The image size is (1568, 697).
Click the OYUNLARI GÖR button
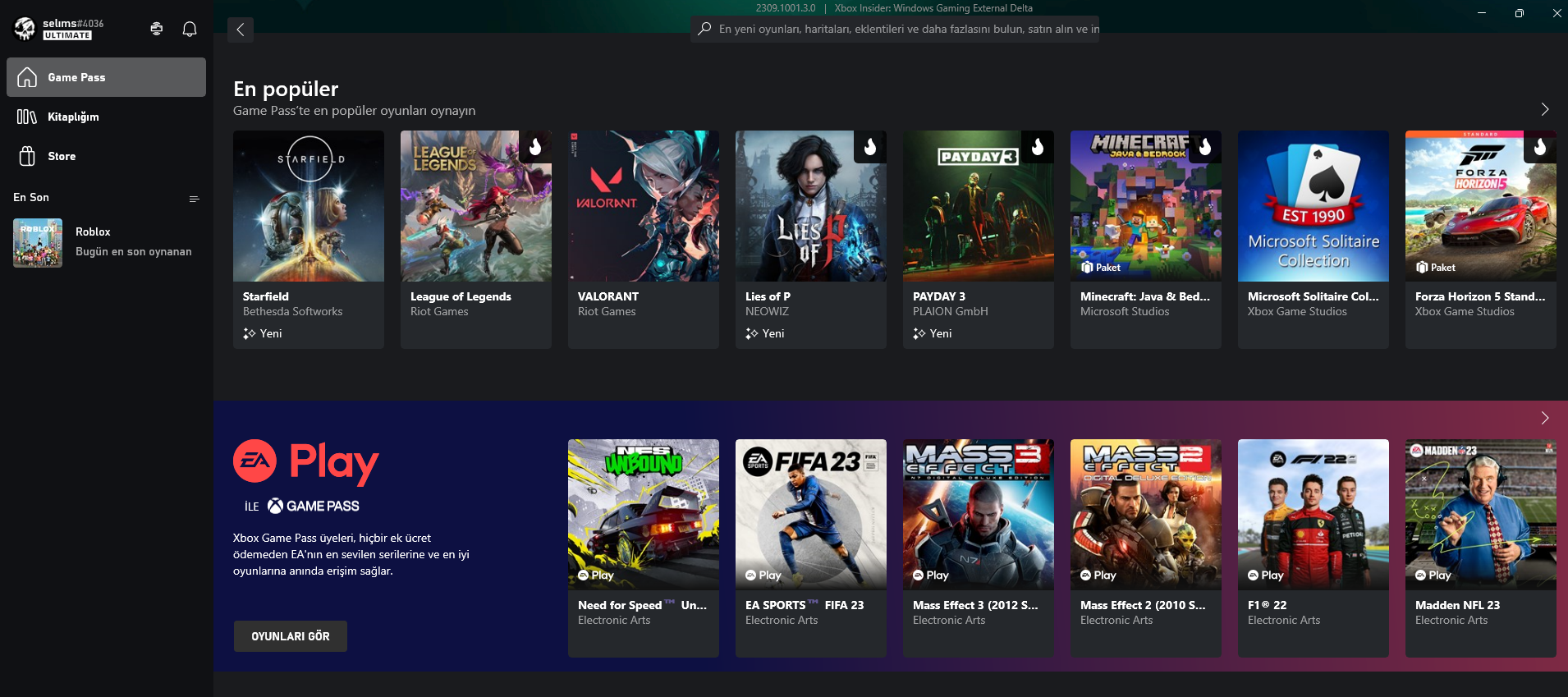tap(291, 636)
